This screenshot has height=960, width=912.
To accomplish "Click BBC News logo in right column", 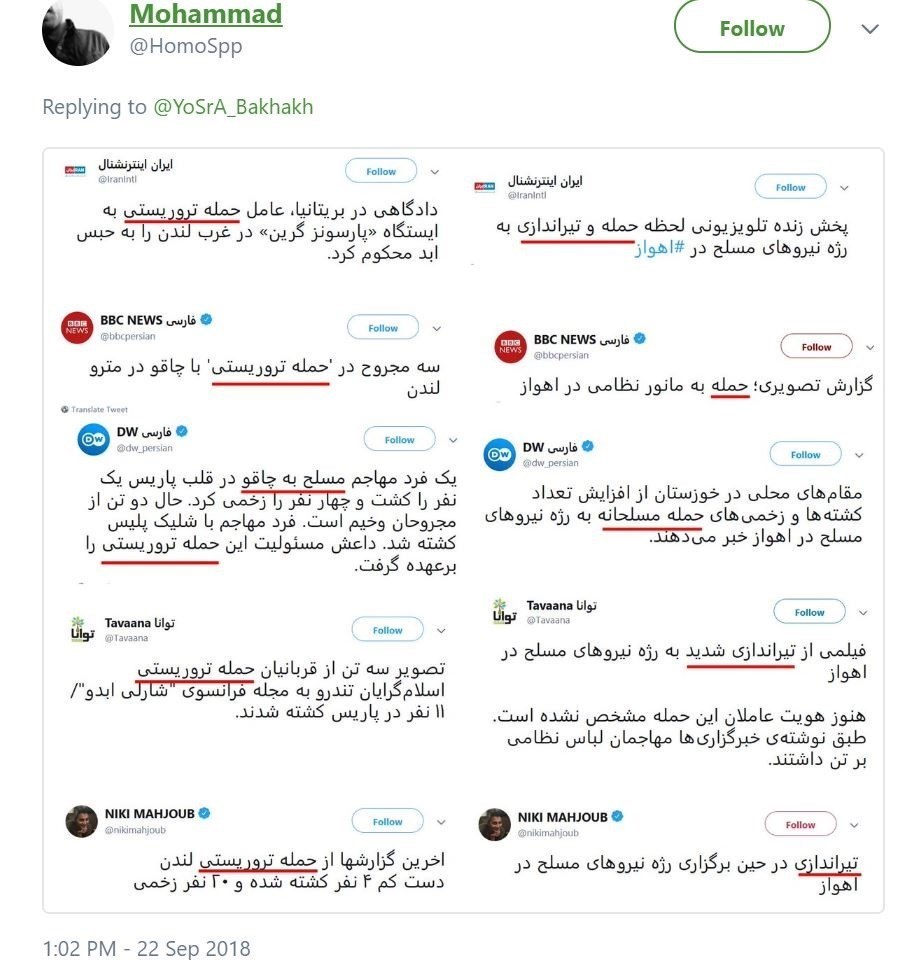I will click(510, 347).
